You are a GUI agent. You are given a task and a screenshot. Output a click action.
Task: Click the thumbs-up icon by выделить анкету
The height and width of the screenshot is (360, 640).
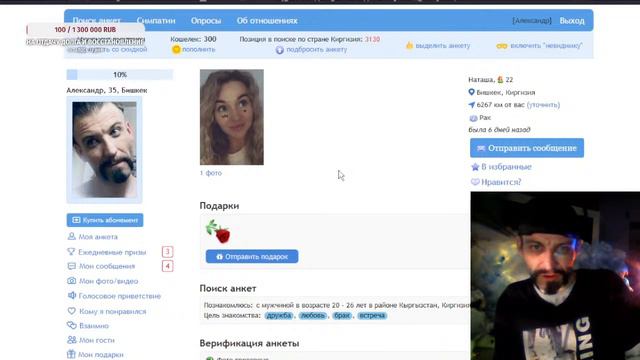point(409,45)
